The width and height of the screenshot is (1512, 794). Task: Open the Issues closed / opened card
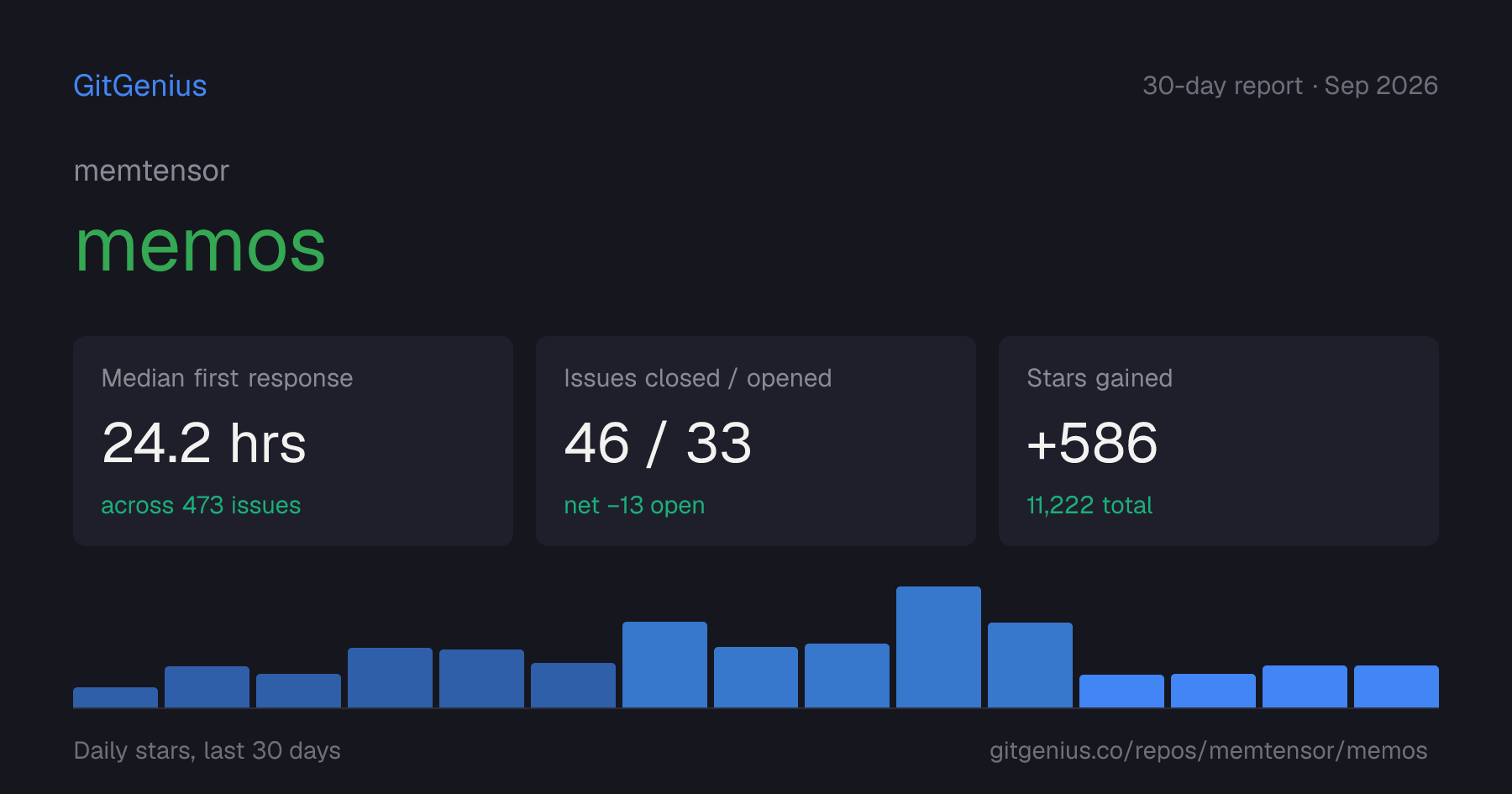click(x=756, y=441)
